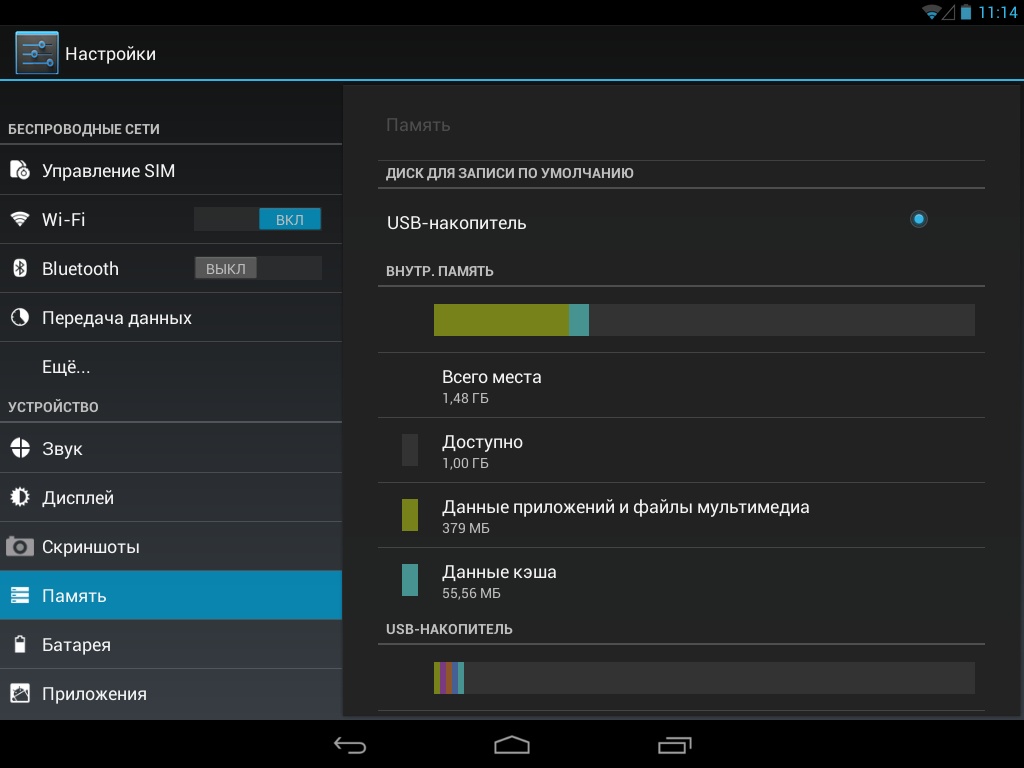
Task: Tap the Wi-Fi signal icon in sidebar
Action: coord(20,220)
